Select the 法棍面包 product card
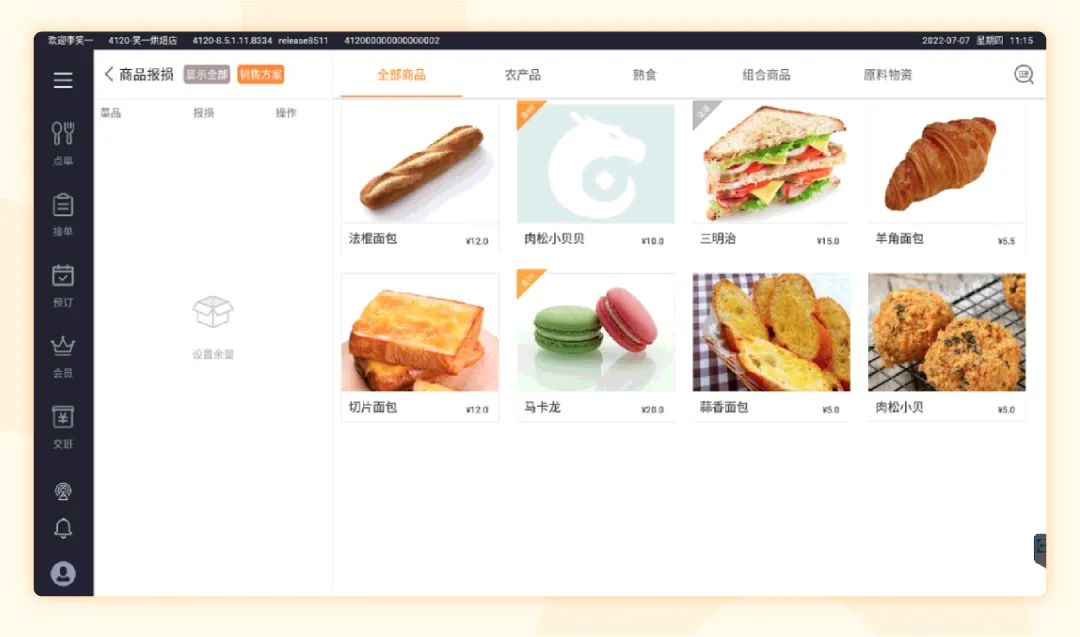 [x=420, y=177]
